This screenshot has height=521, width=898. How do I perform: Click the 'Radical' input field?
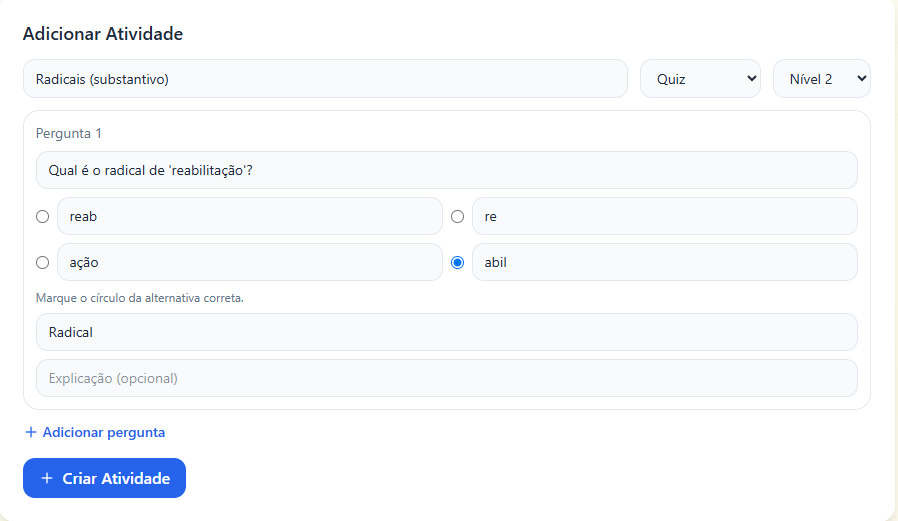(447, 332)
